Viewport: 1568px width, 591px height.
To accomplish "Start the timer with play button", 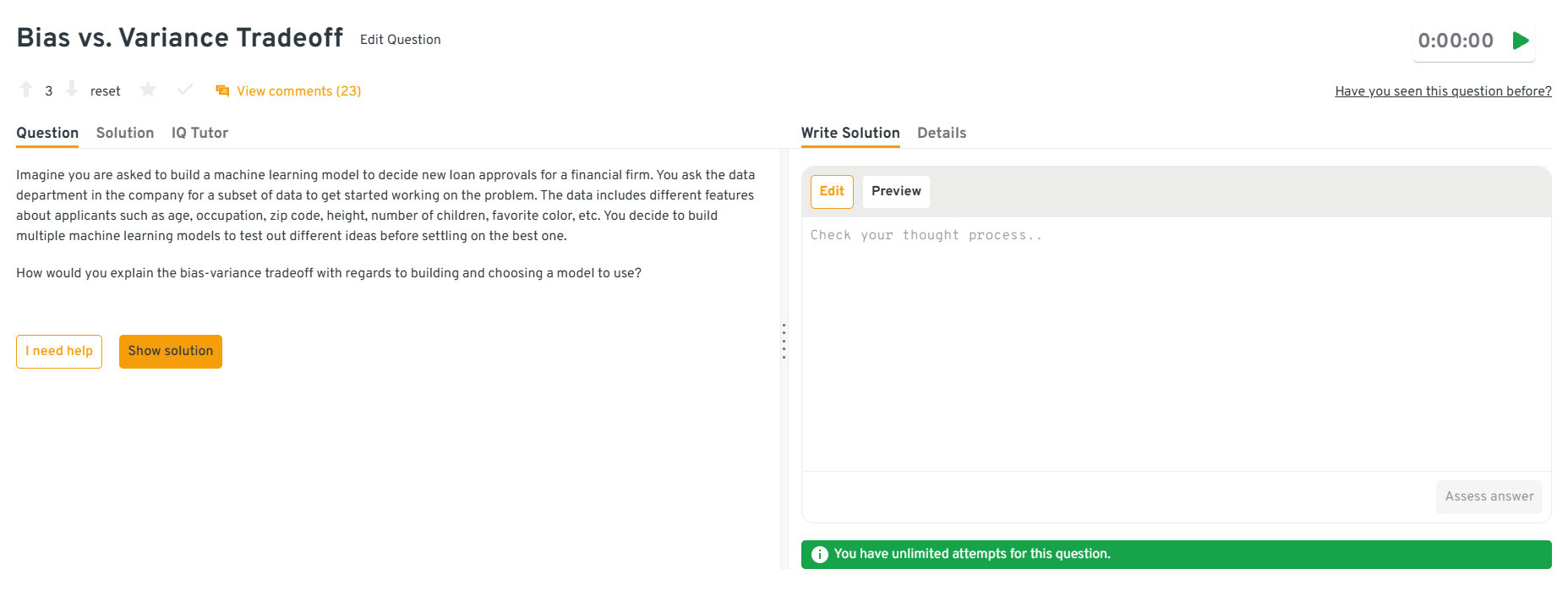I will pyautogui.click(x=1521, y=41).
